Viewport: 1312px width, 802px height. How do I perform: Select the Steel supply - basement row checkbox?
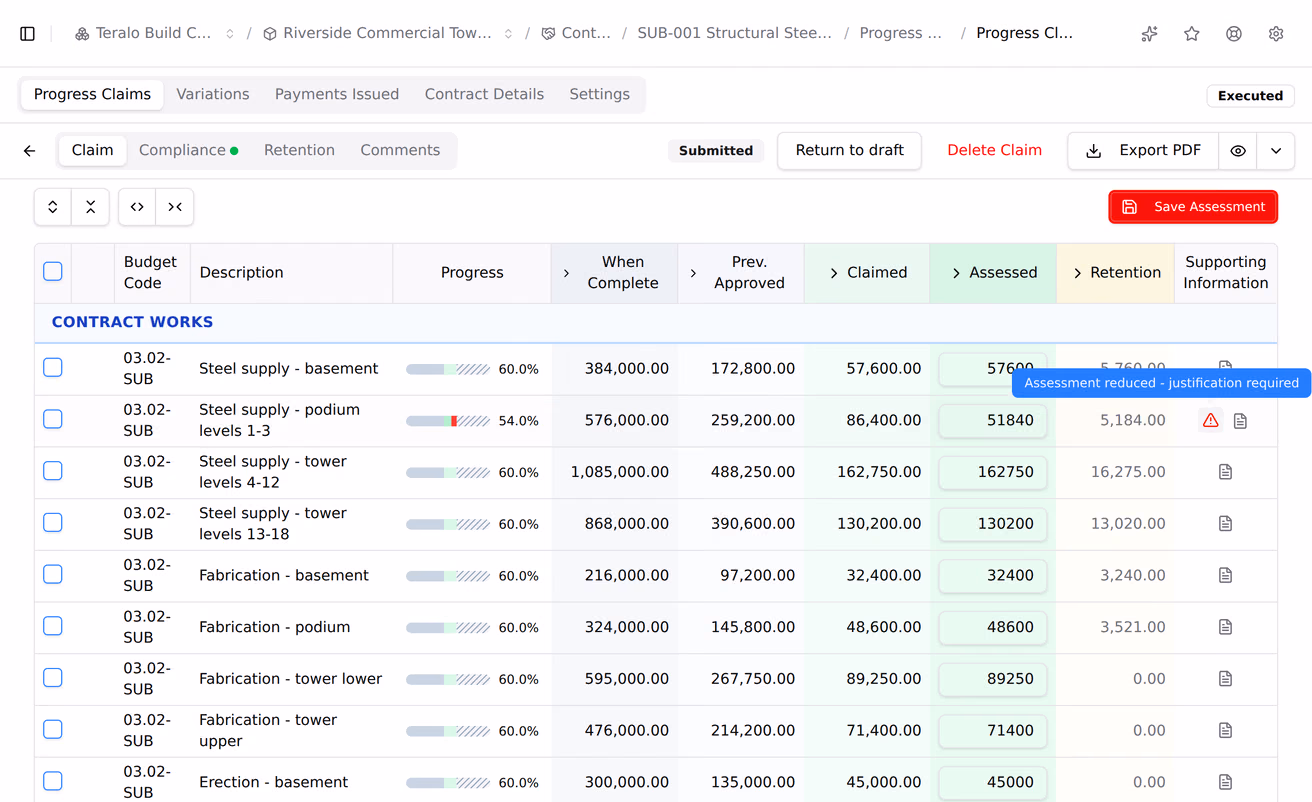[x=53, y=368]
